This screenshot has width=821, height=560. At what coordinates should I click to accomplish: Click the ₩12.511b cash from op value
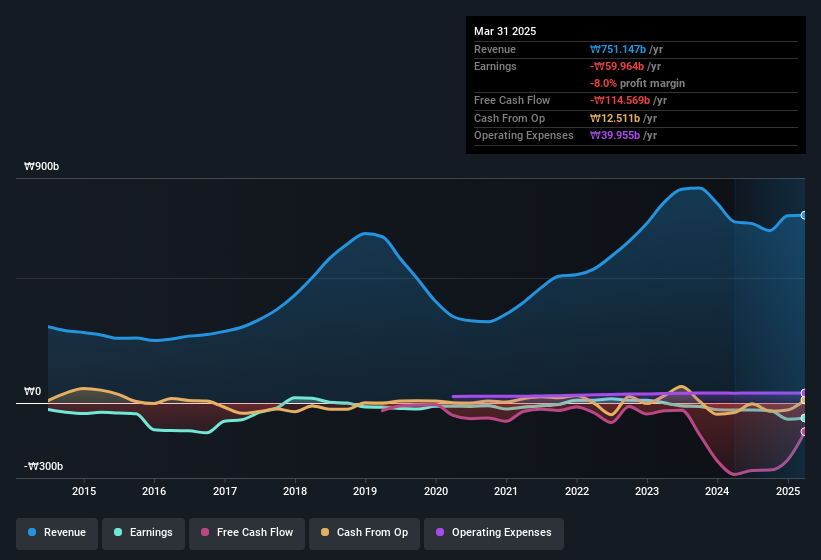(x=615, y=118)
